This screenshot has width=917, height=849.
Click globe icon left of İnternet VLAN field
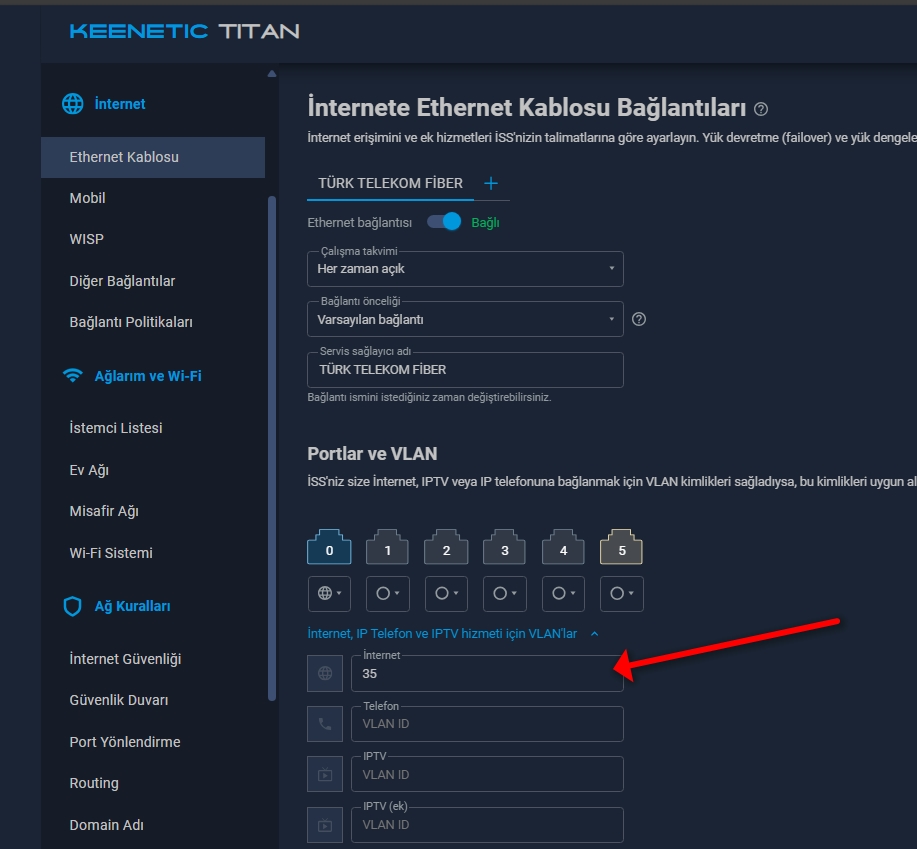(x=325, y=674)
